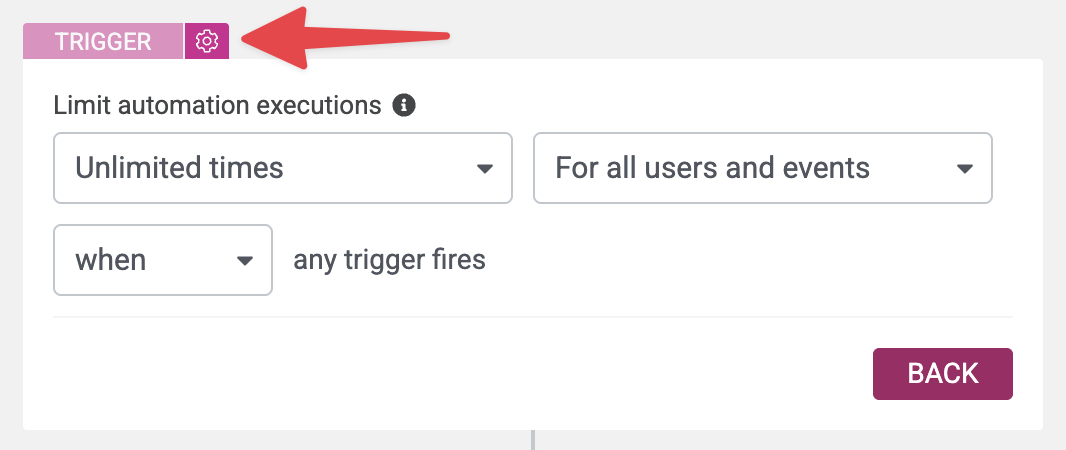This screenshot has height=450, width=1066.
Task: Click the For all users and events text
Action: [712, 167]
